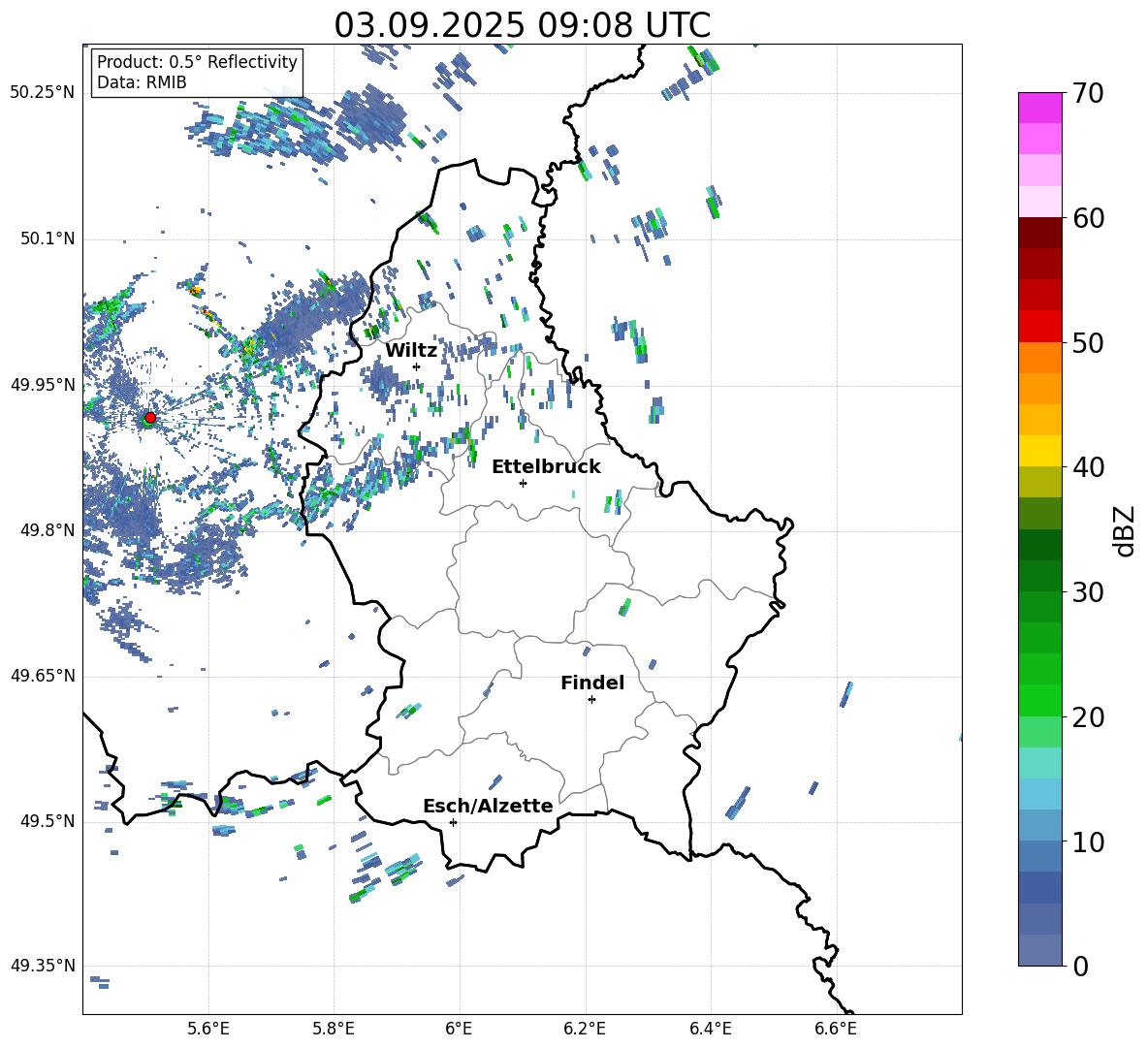Click the orange swatch just above 50

1039,357
